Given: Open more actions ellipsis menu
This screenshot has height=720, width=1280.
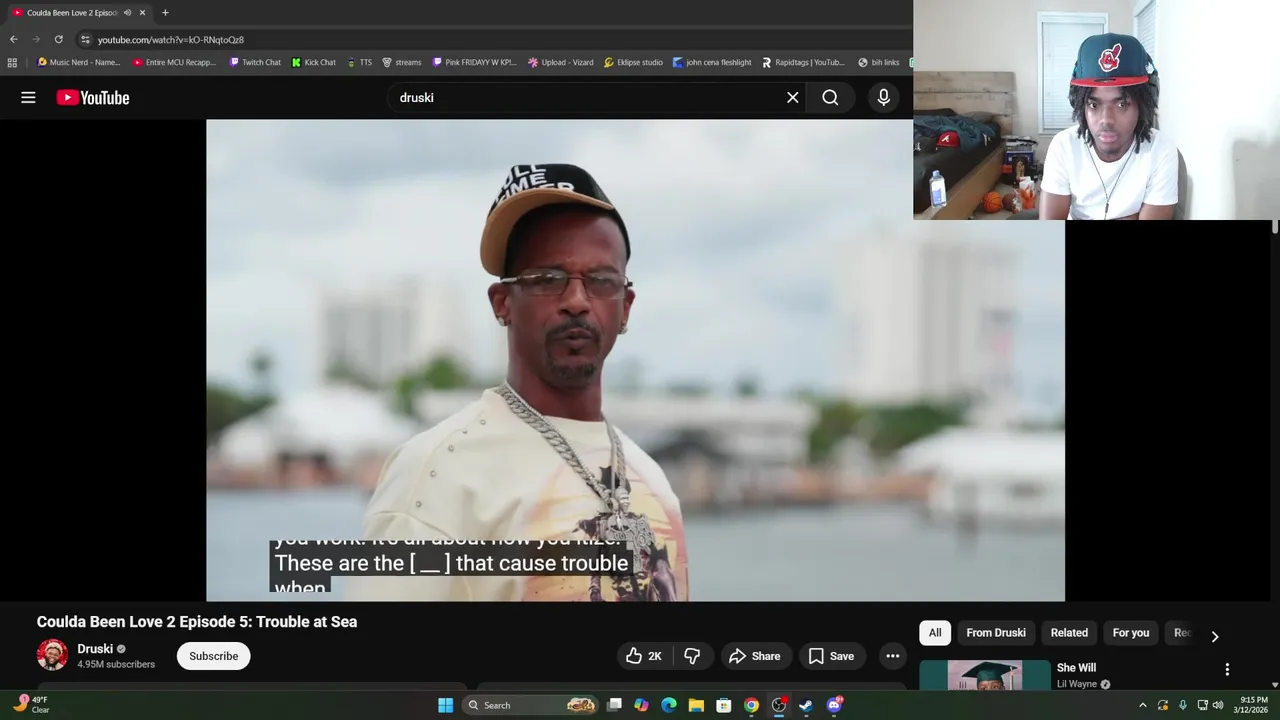Looking at the screenshot, I should click(x=893, y=656).
